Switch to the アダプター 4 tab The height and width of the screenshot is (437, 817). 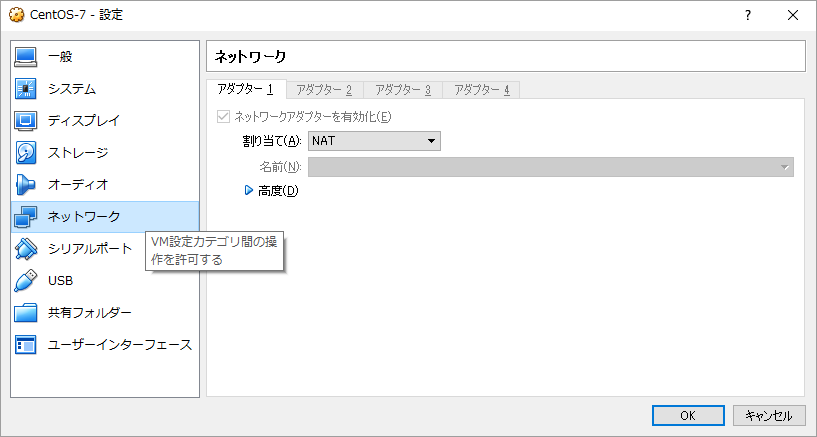481,90
